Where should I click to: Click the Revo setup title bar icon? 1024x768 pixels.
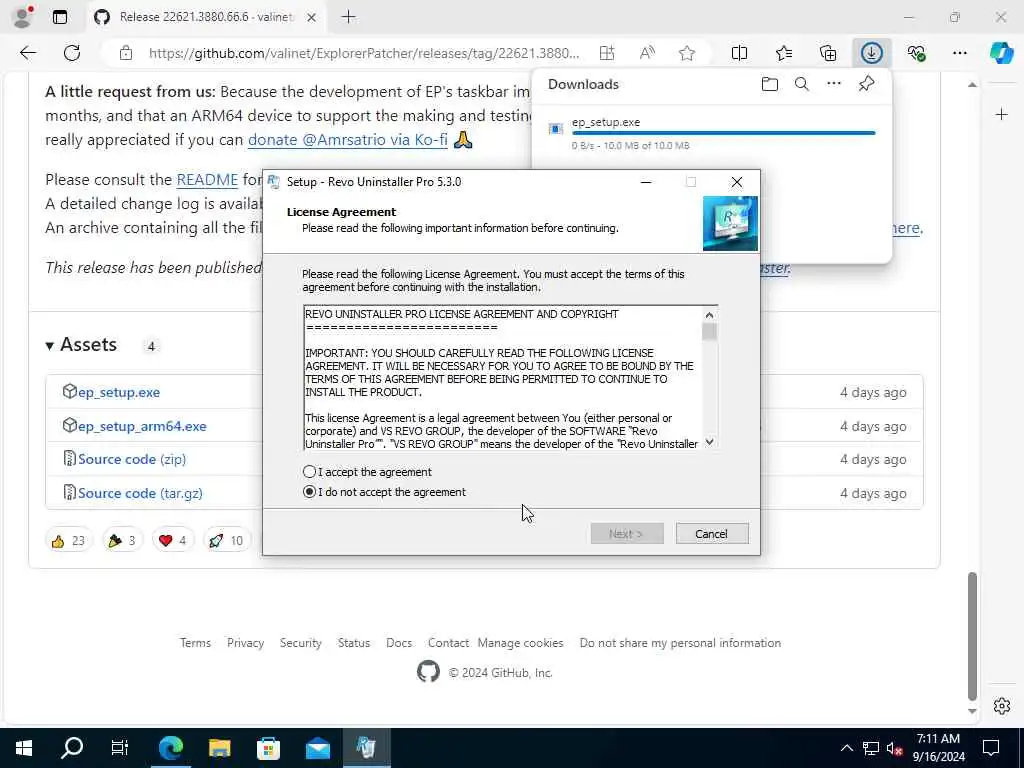(x=274, y=182)
